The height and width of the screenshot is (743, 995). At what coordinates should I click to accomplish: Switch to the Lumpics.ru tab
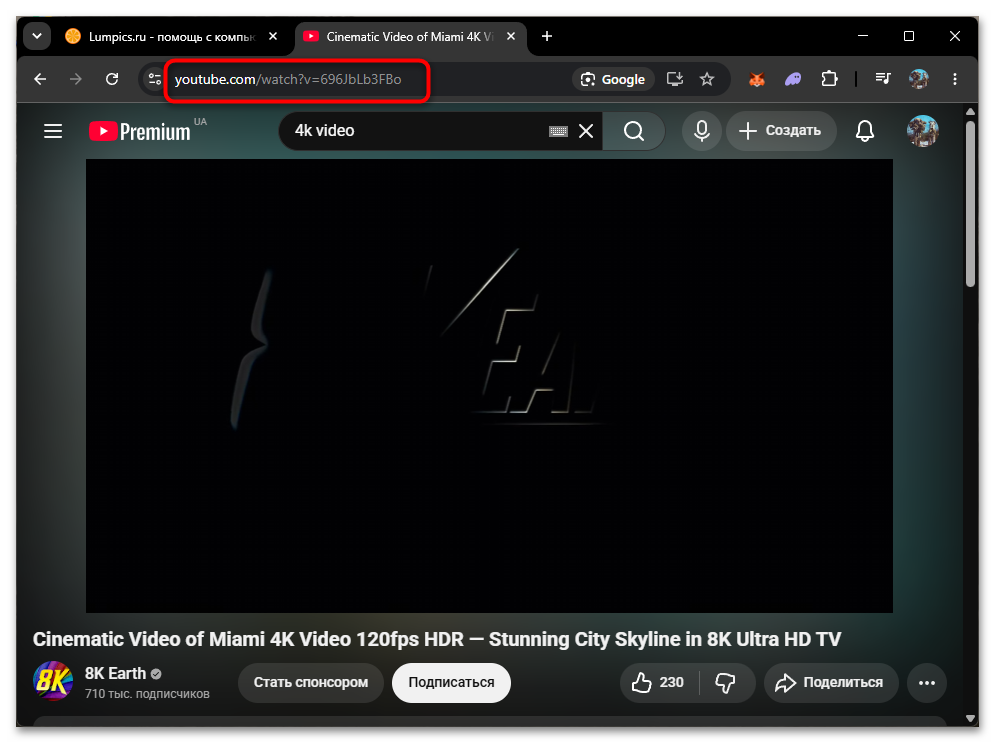point(171,37)
